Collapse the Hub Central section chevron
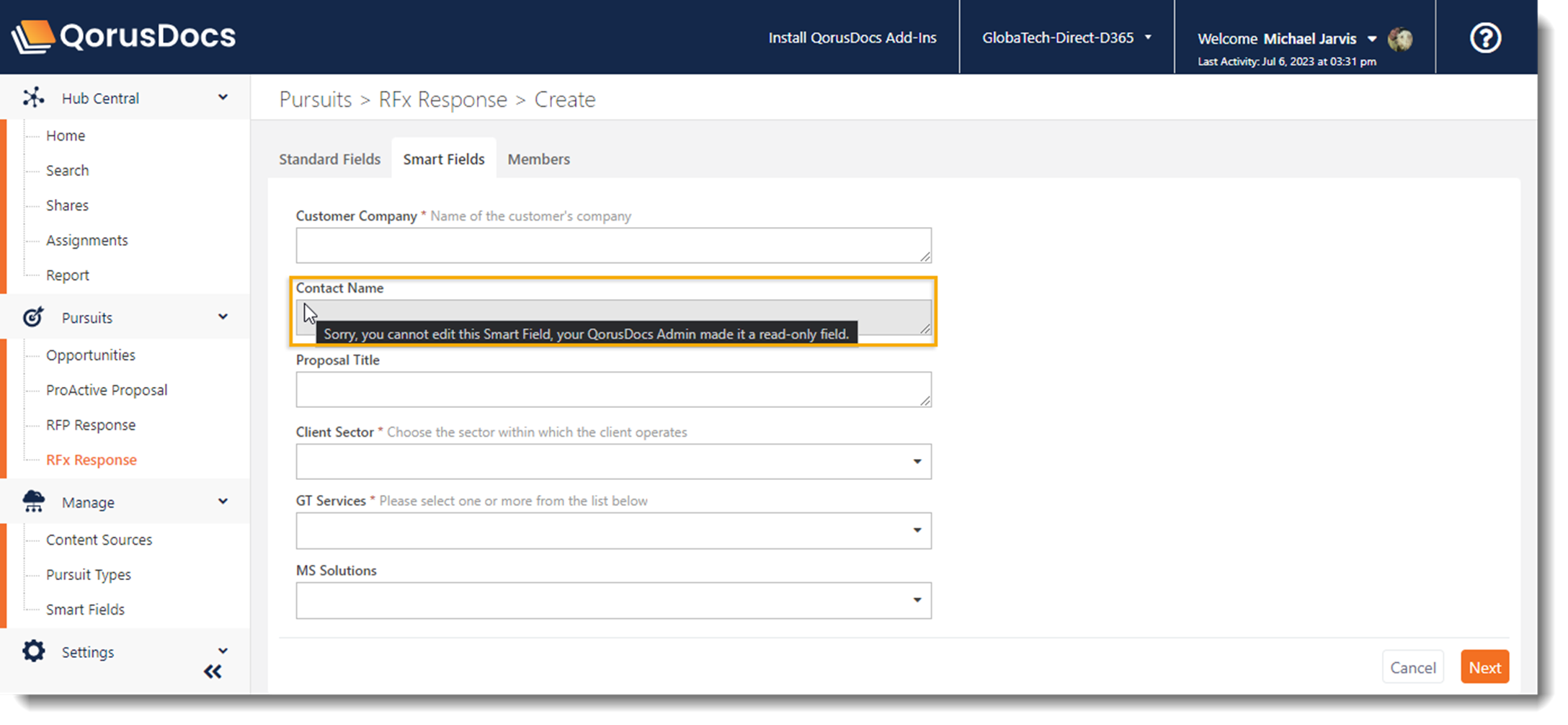The width and height of the screenshot is (1568, 725). 223,97
